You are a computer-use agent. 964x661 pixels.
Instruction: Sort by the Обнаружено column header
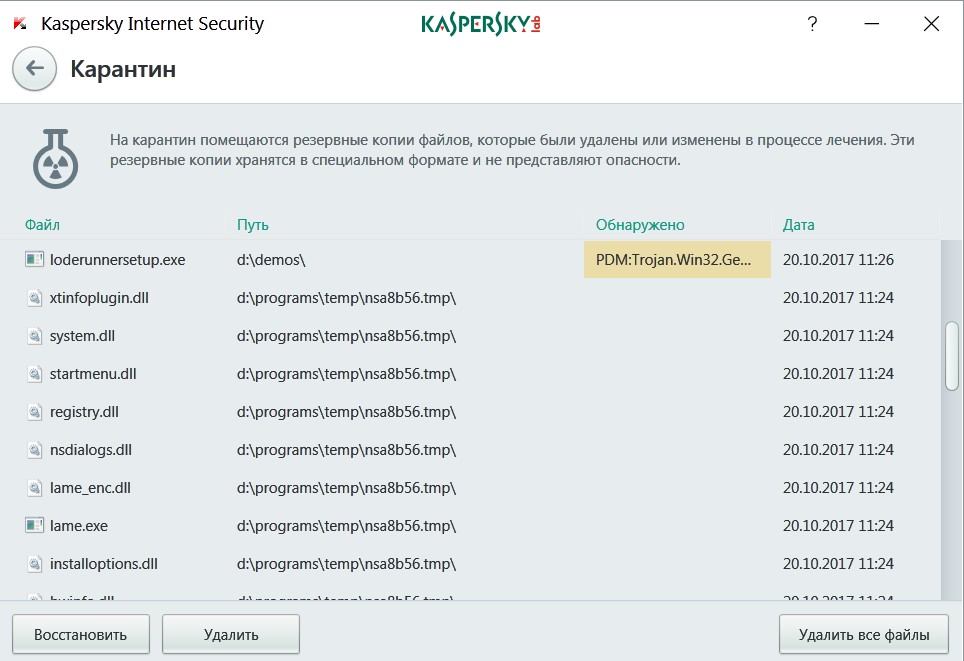point(640,225)
